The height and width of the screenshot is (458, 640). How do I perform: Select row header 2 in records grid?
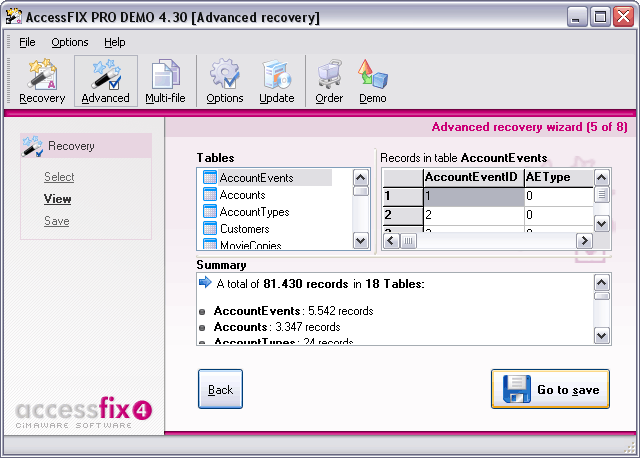point(402,215)
